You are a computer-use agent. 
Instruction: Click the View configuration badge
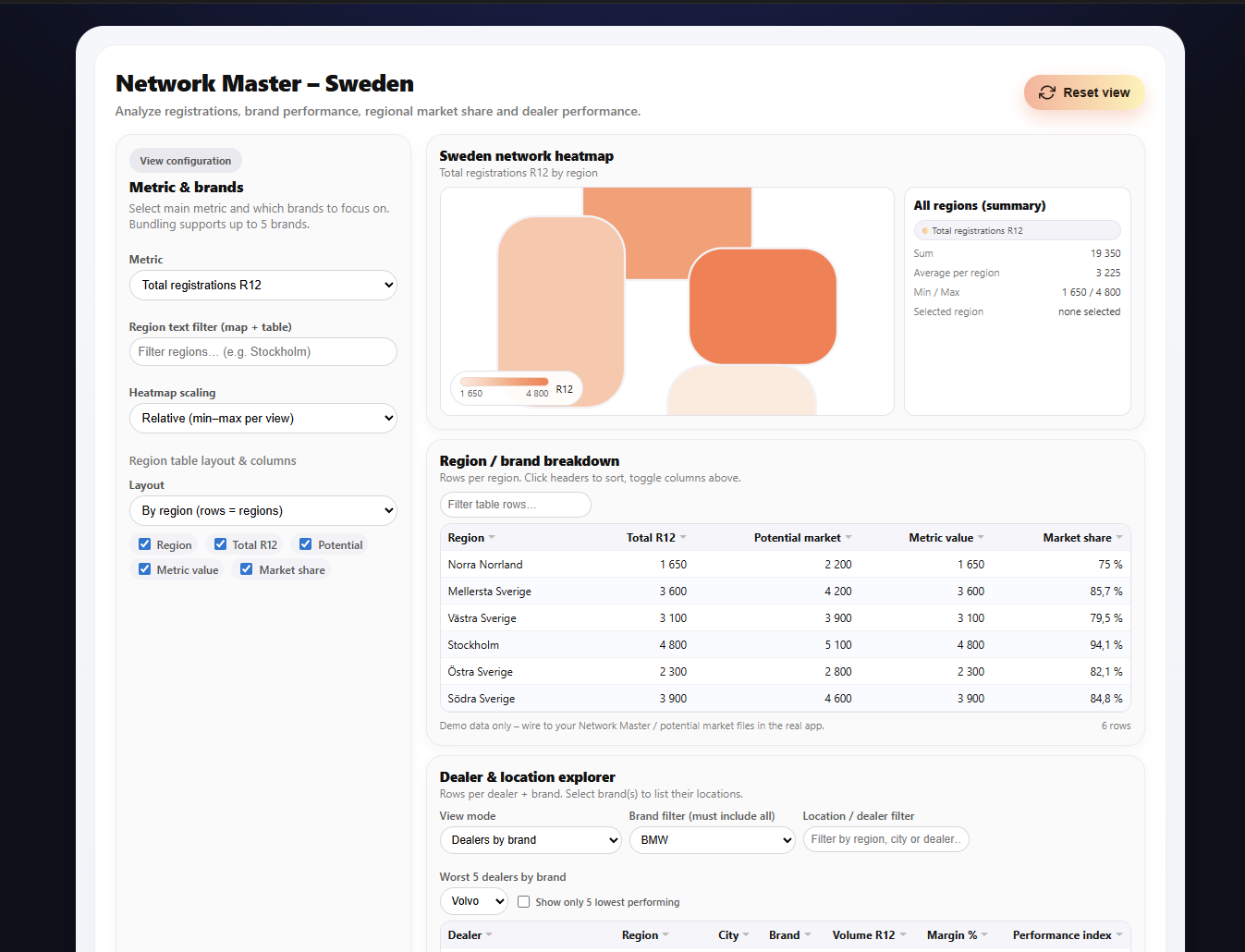tap(185, 160)
